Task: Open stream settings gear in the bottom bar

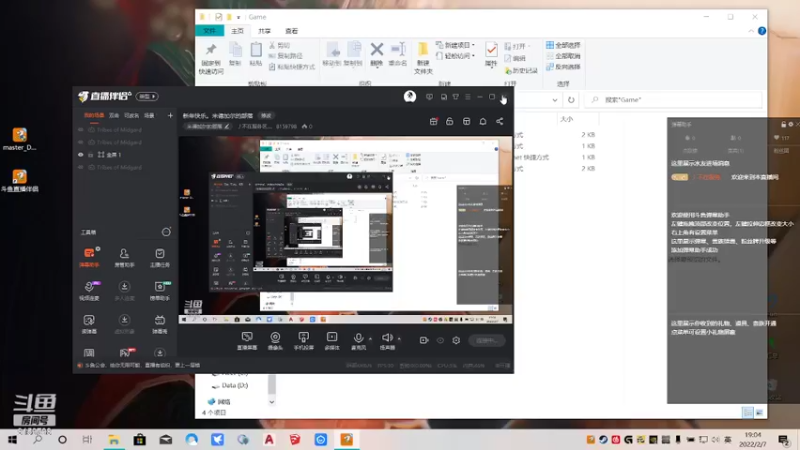Action: coord(456,340)
